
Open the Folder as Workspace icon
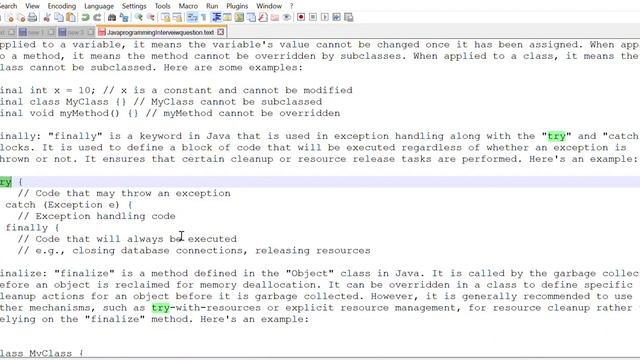tap(275, 18)
